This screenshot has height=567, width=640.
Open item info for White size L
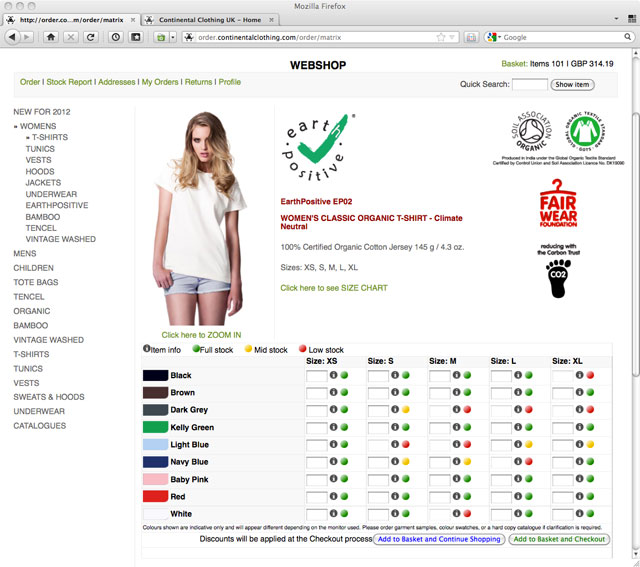(518, 513)
